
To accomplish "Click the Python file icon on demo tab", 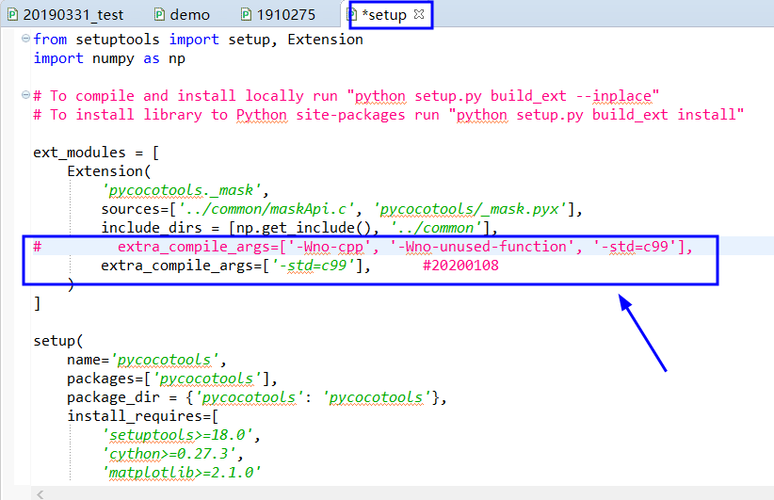I will point(159,15).
